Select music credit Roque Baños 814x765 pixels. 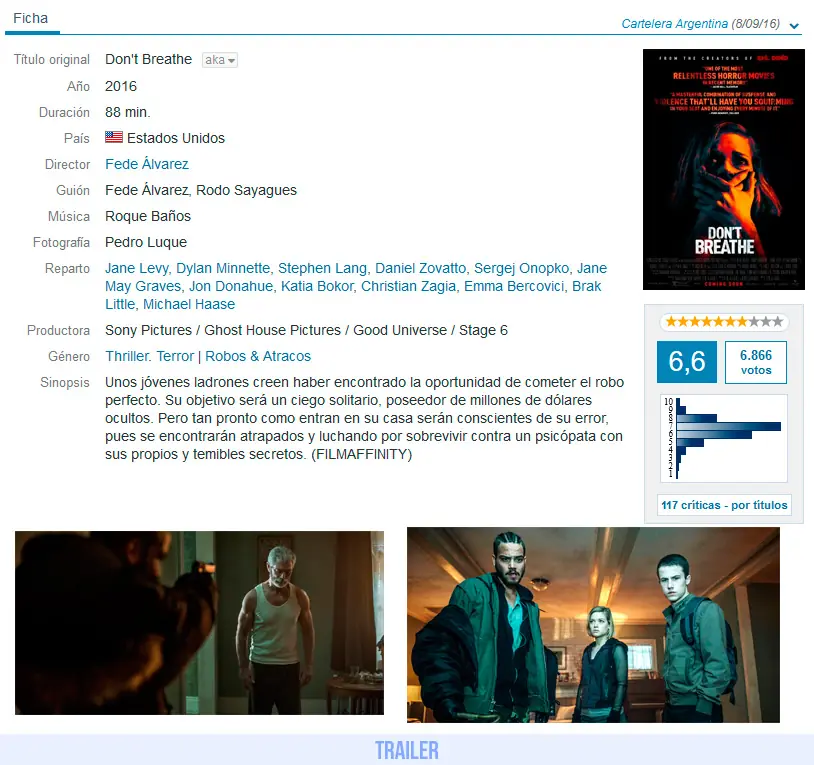pos(148,216)
